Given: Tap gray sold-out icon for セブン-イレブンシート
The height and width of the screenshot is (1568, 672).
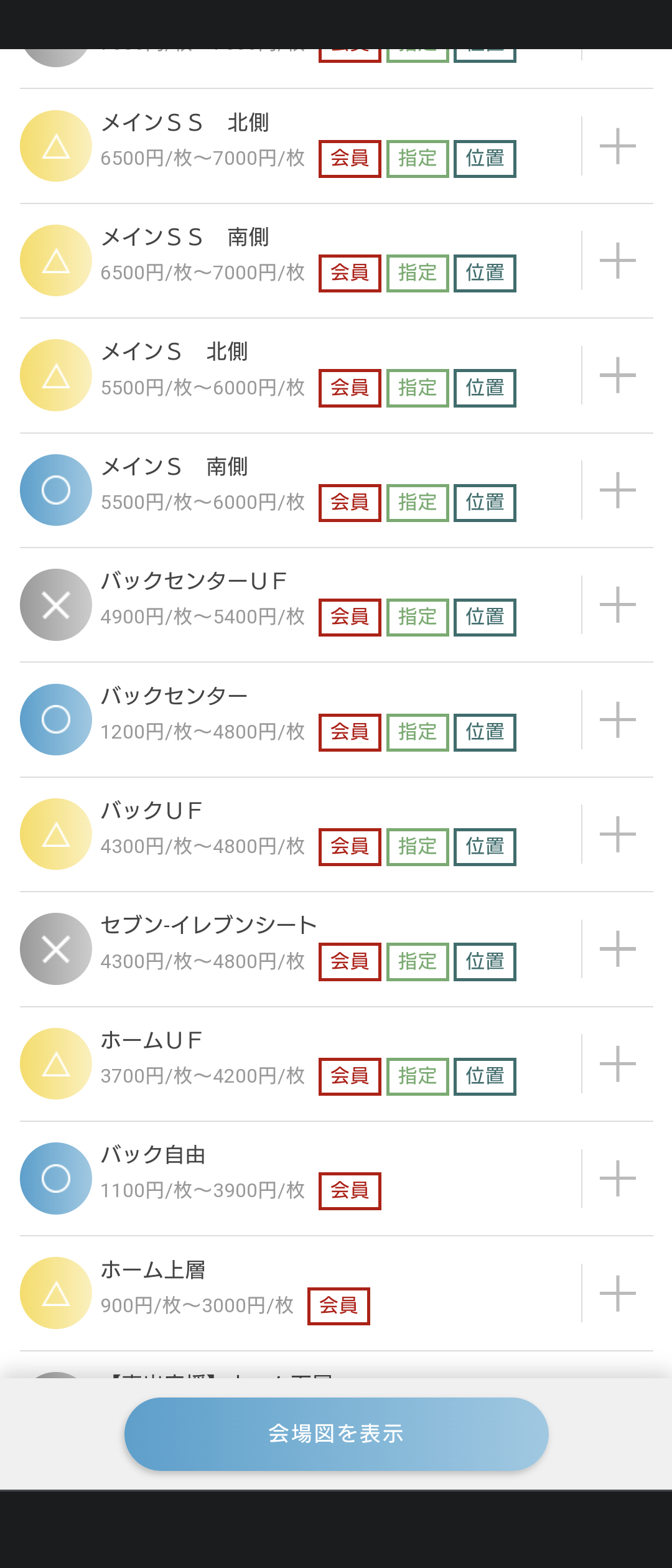Looking at the screenshot, I should (56, 949).
